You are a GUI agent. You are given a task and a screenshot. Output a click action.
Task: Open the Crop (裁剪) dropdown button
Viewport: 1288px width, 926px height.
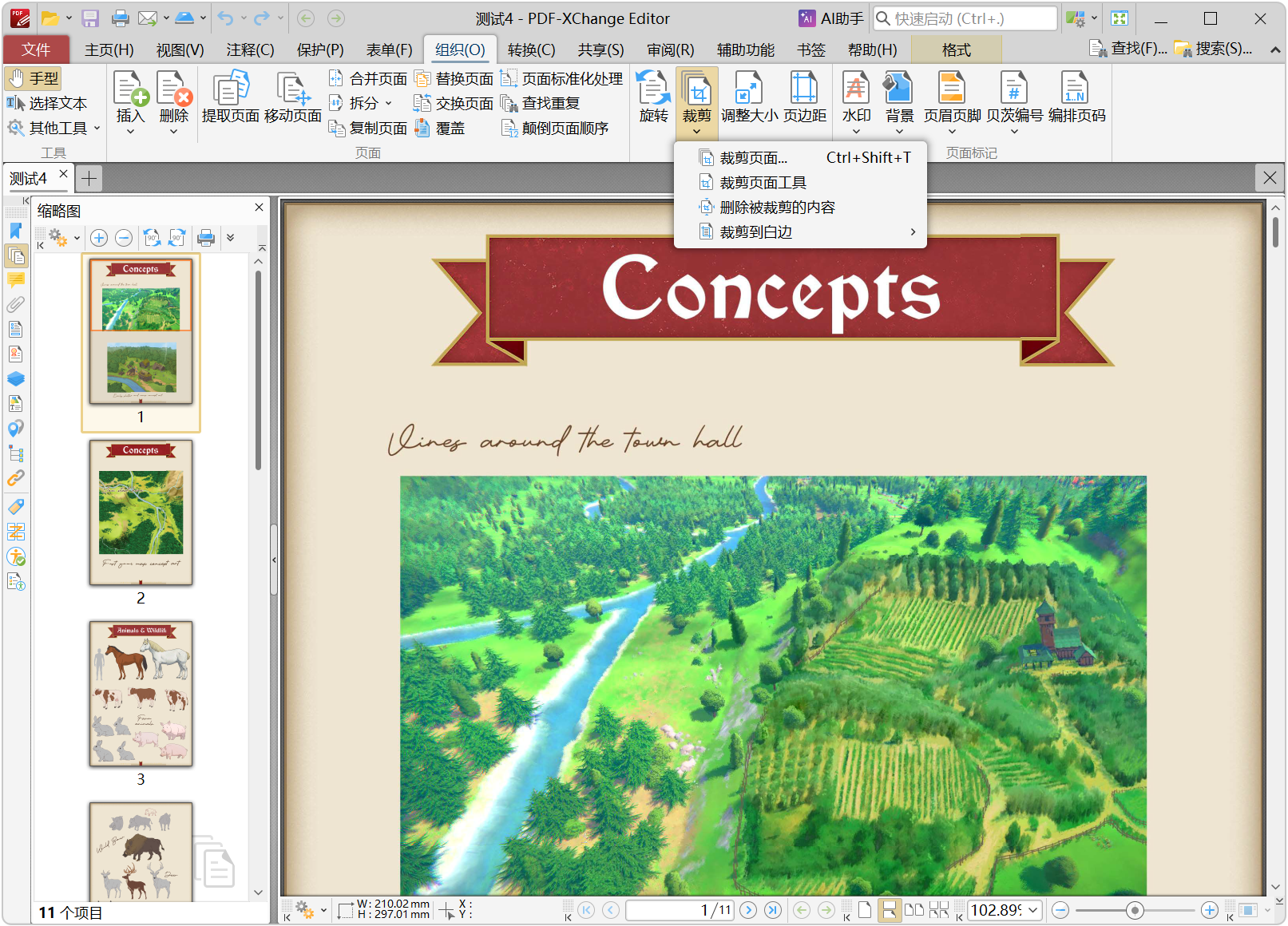[696, 102]
